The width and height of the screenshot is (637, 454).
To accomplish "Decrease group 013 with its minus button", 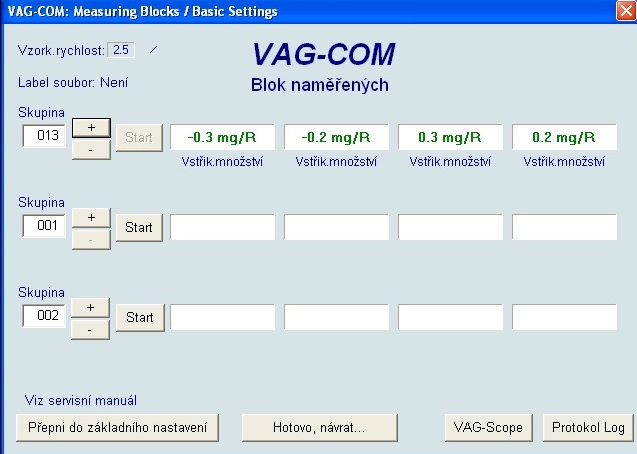I will [91, 150].
